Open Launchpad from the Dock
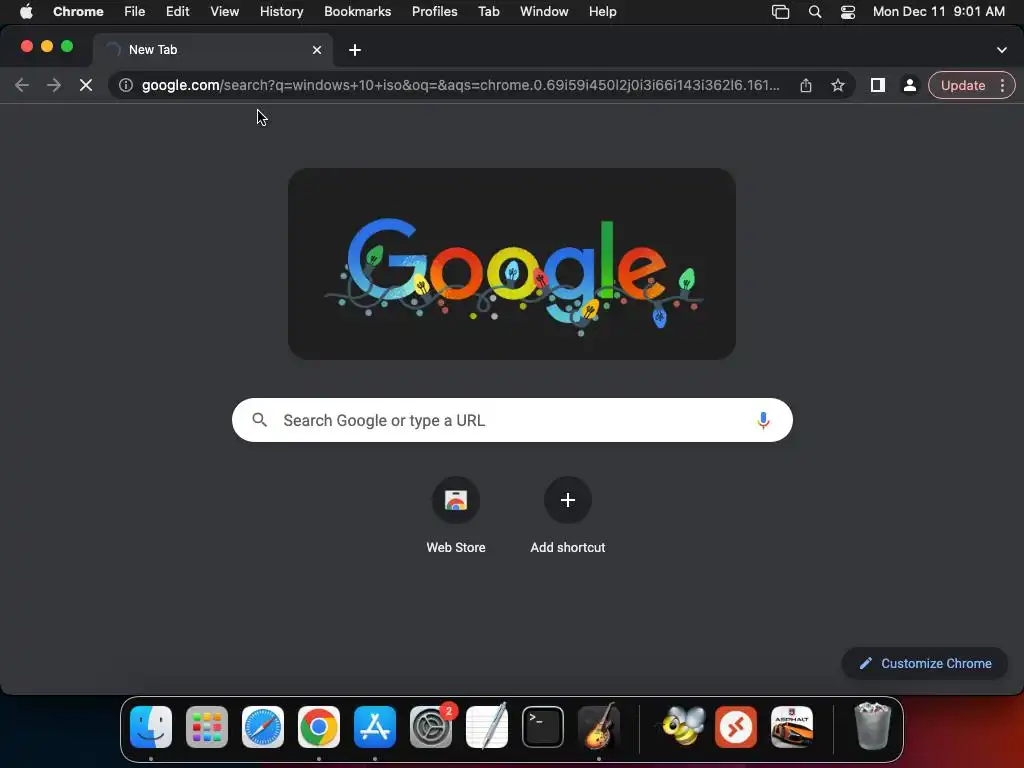The image size is (1024, 768). point(207,727)
